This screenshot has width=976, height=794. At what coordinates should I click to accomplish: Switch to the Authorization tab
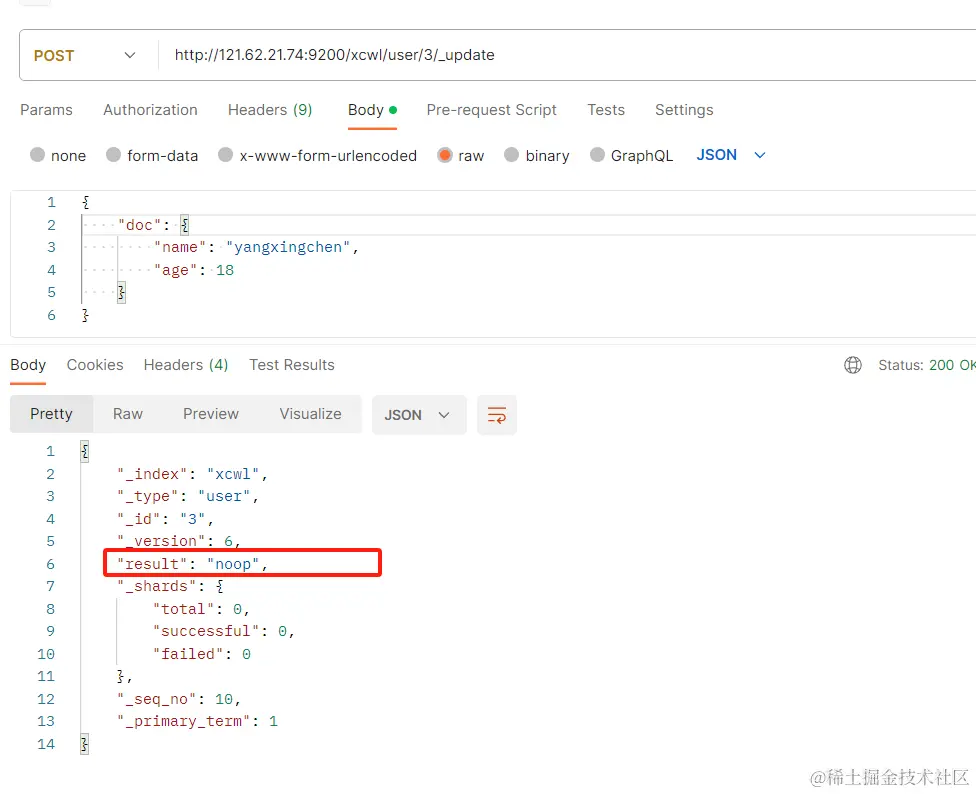point(150,110)
